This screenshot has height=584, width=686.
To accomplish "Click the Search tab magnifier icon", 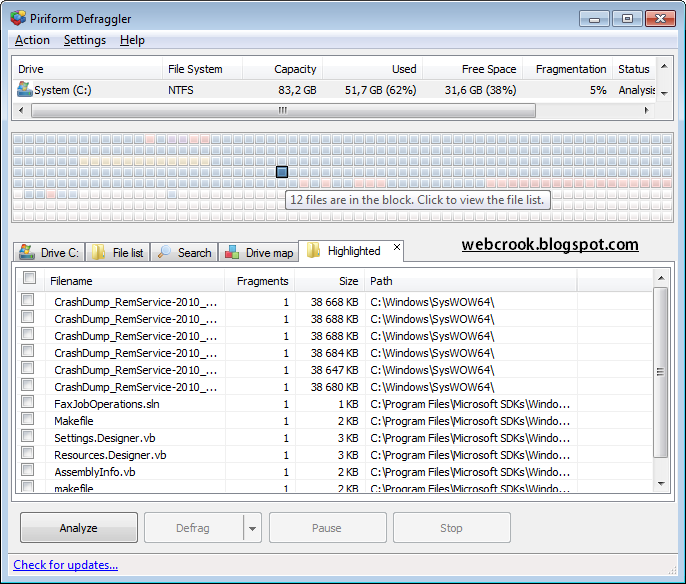I will point(164,252).
